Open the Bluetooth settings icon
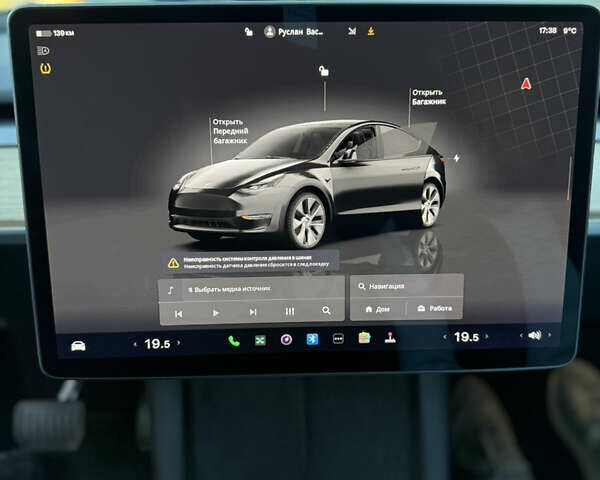The height and width of the screenshot is (480, 600). point(312,340)
